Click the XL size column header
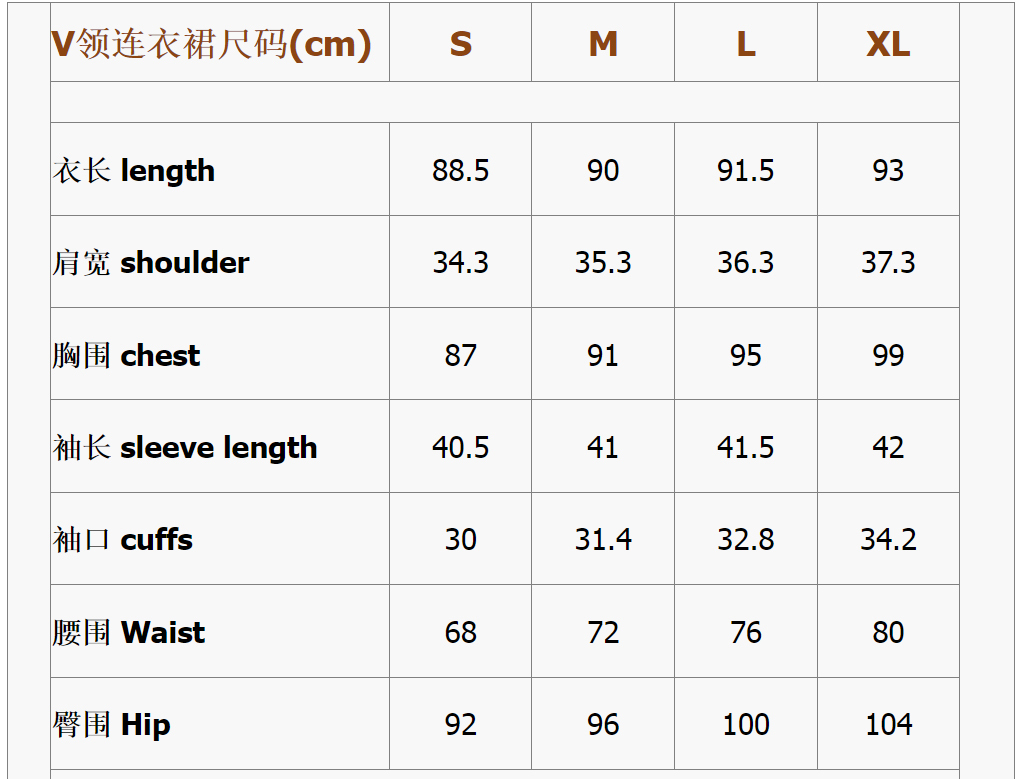 888,44
